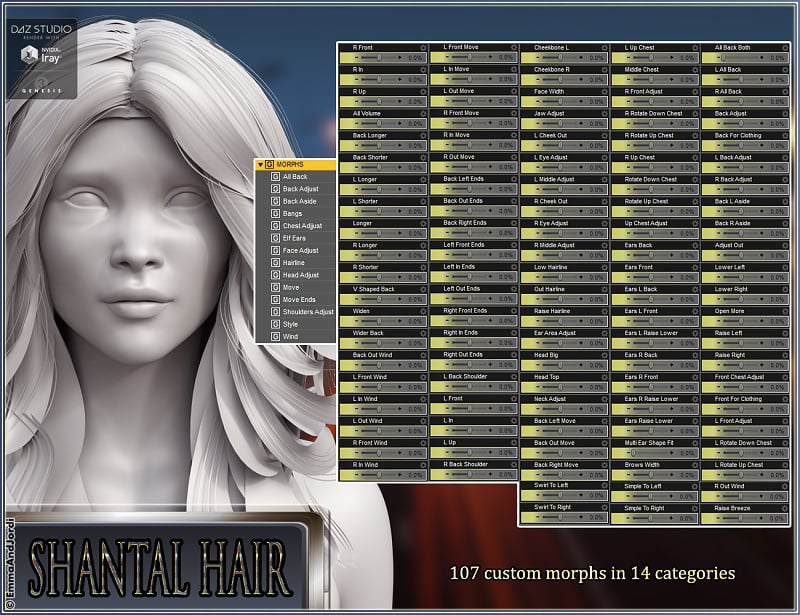Open the gear settings for Back Longer

(x=423, y=135)
